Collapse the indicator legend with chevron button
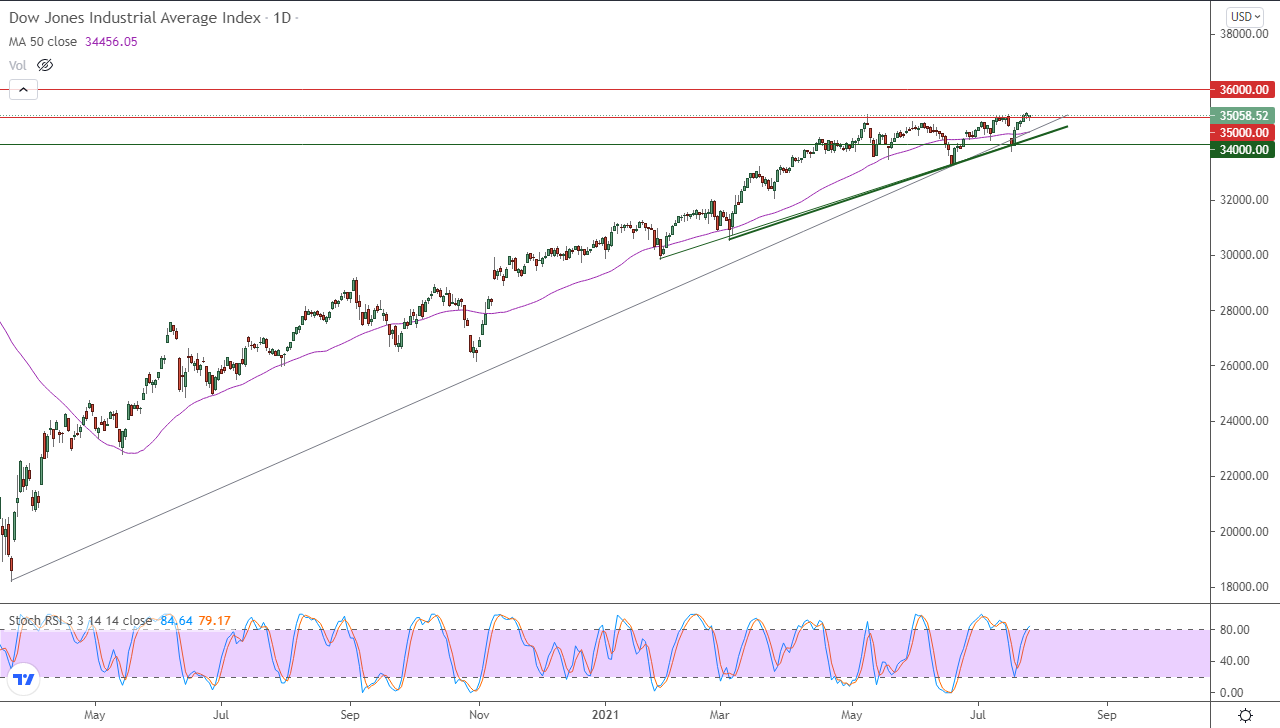Viewport: 1280px width, 728px height. coord(23,90)
